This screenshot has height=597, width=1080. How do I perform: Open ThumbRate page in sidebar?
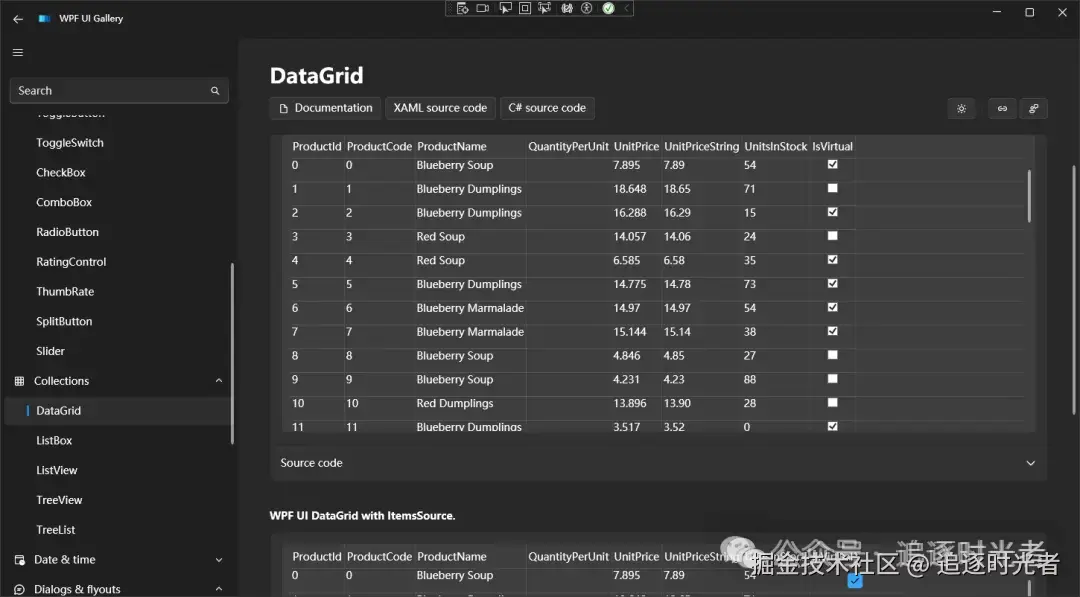65,292
